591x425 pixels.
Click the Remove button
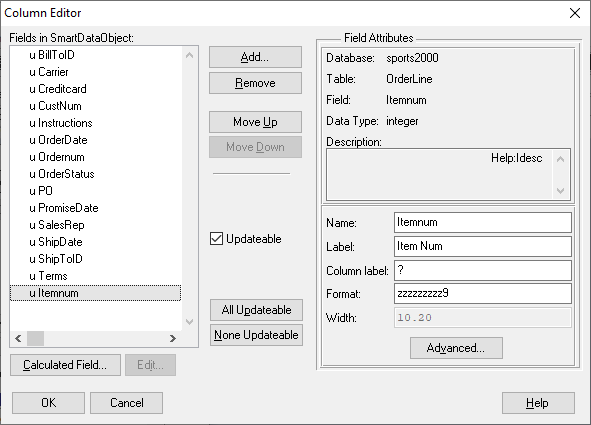click(x=255, y=83)
